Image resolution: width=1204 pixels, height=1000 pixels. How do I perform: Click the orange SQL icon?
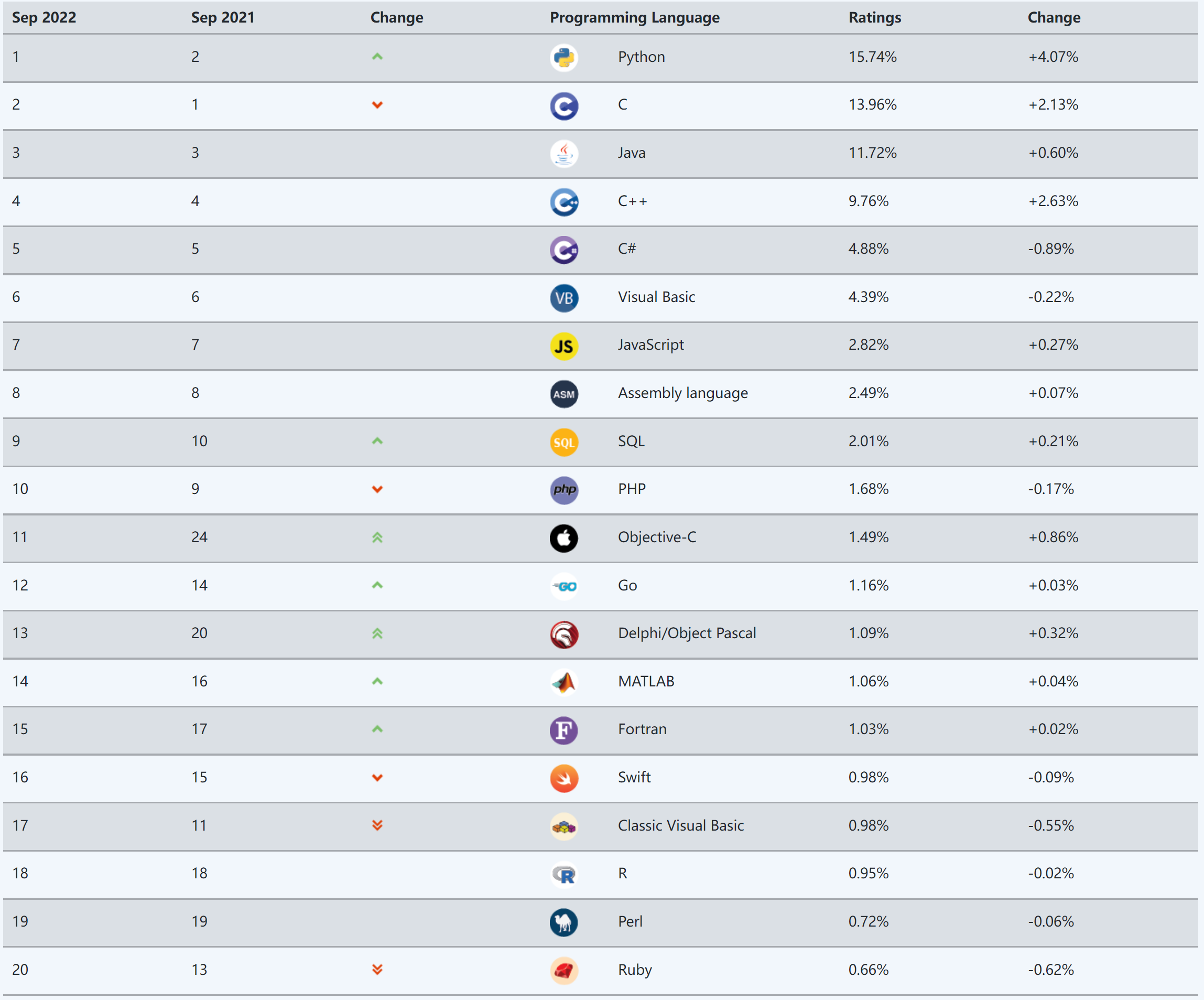click(563, 443)
